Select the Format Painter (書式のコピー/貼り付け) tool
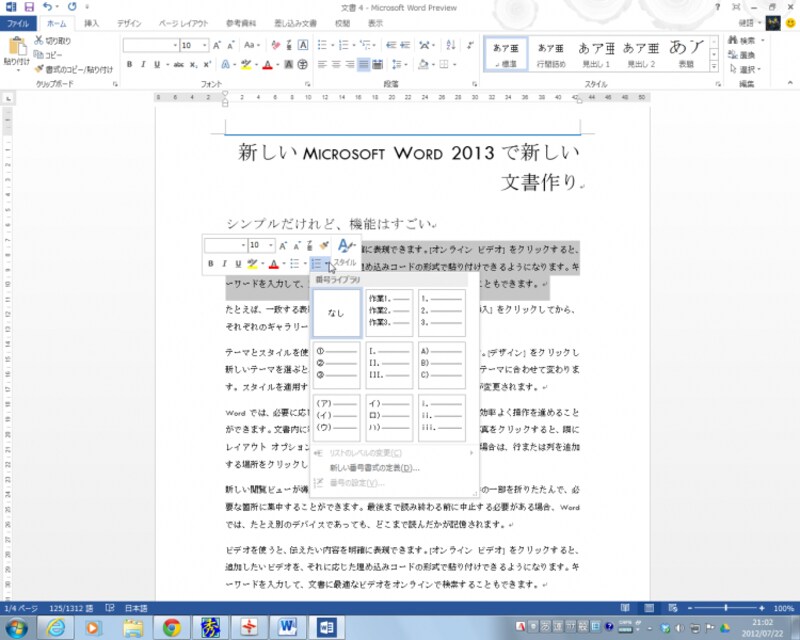800x640 pixels. click(x=39, y=69)
